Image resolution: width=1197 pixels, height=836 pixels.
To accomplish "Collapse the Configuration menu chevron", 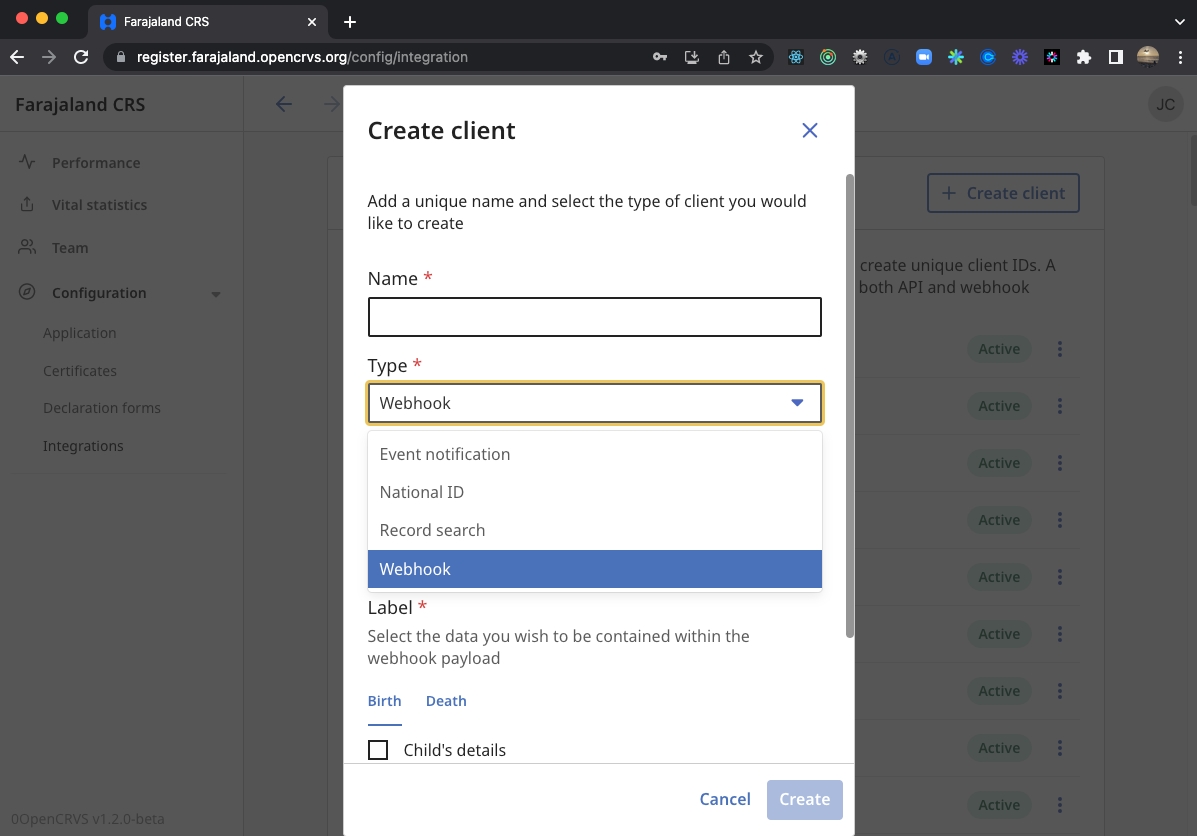I will pos(216,294).
